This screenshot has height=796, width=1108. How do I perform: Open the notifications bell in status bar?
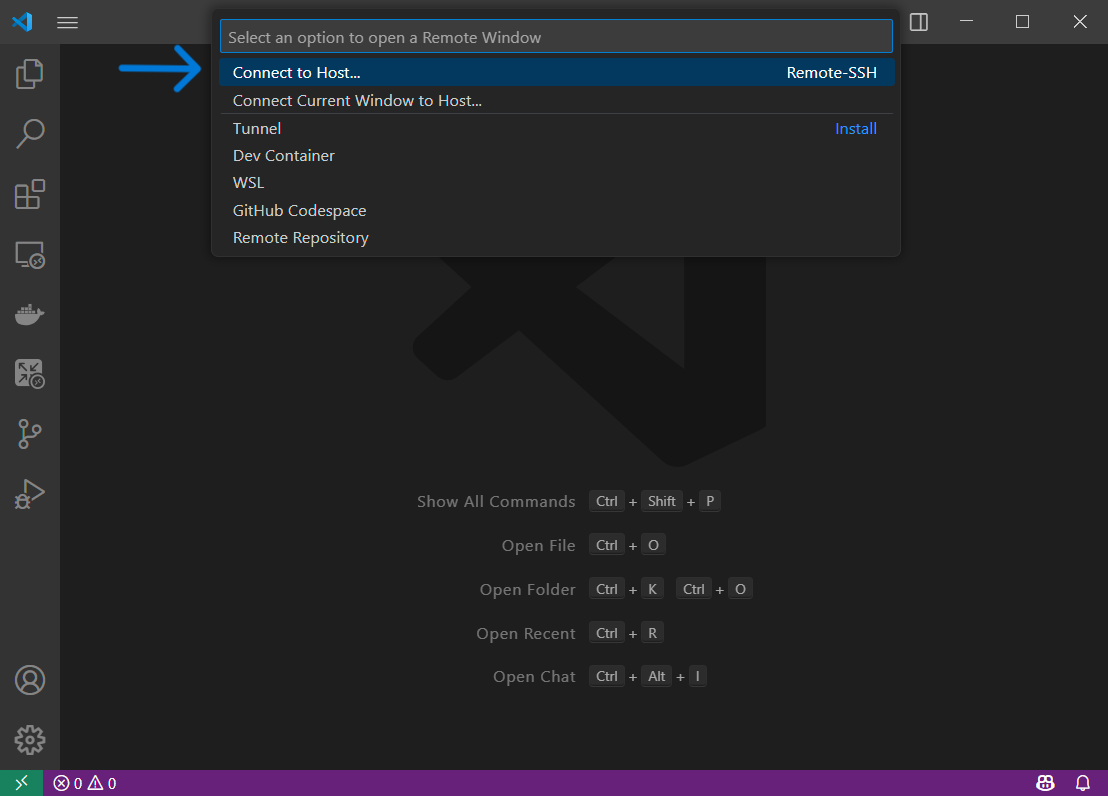(1082, 783)
